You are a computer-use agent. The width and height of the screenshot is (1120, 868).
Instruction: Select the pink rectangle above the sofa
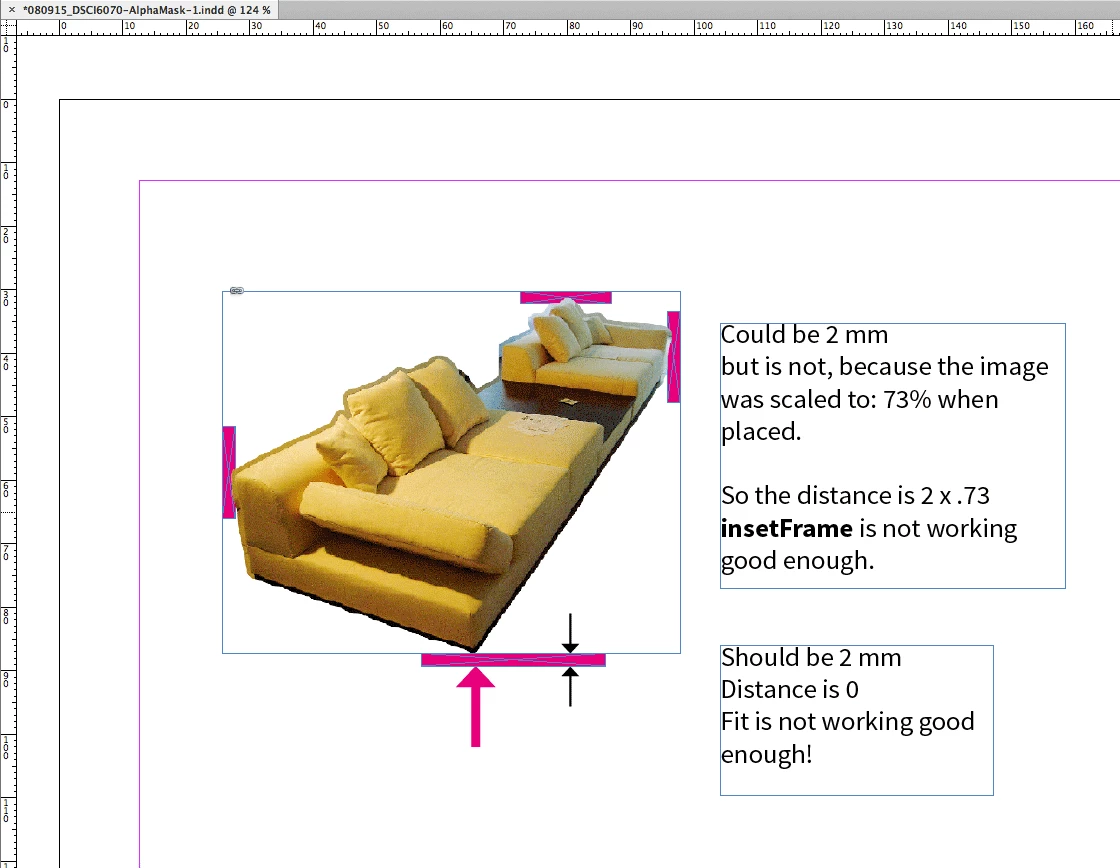(566, 297)
